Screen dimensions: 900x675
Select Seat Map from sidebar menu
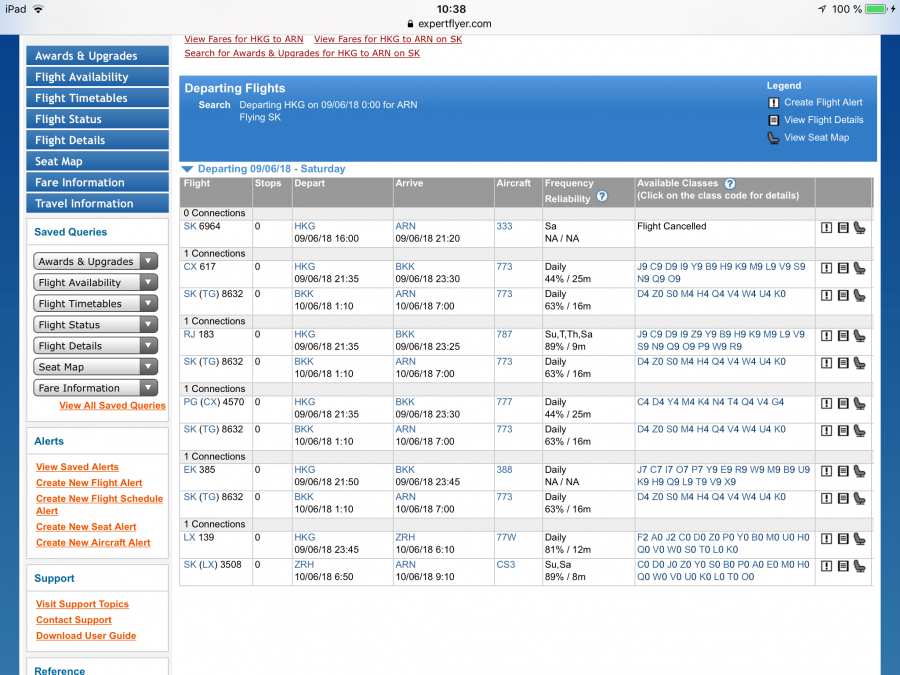click(x=97, y=161)
